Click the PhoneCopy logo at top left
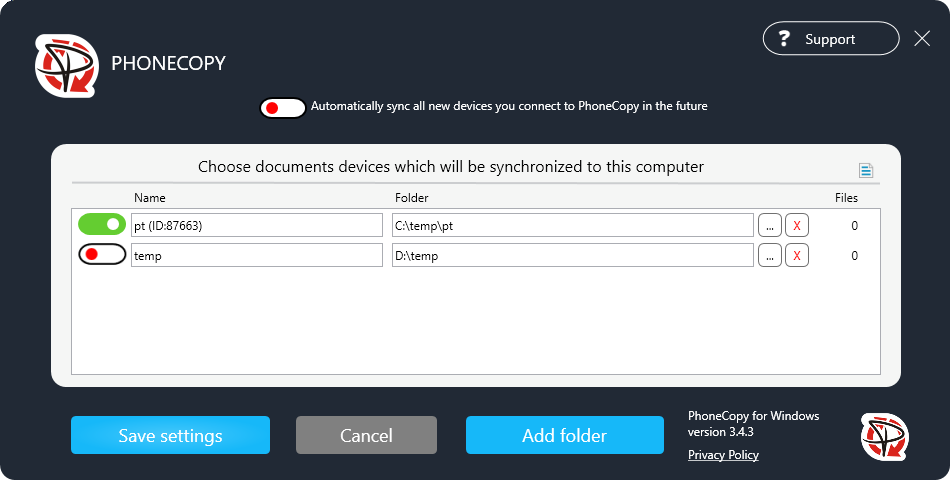The image size is (950, 480). (x=67, y=65)
